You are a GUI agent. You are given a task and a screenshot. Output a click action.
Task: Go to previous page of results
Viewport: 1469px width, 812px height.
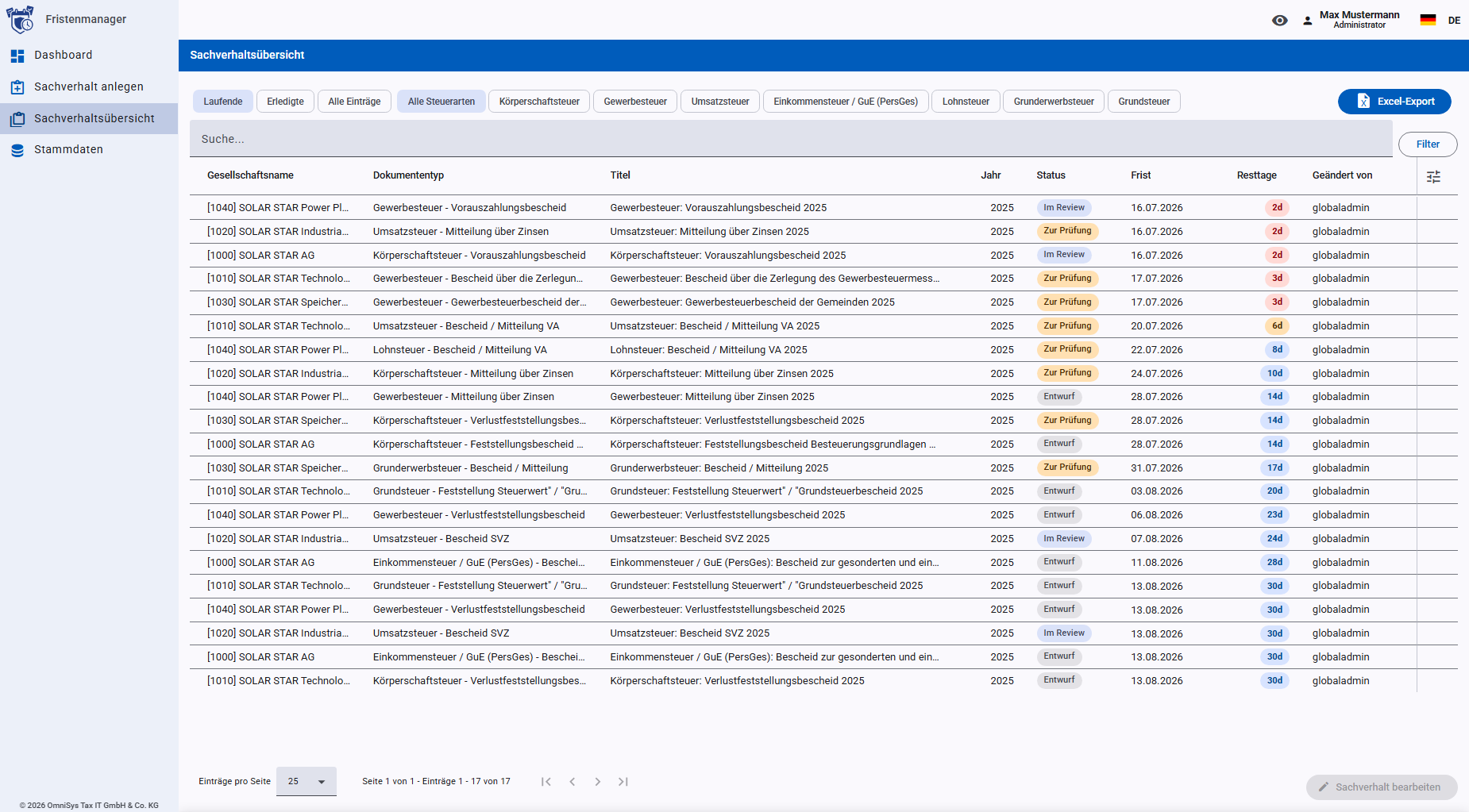click(572, 782)
